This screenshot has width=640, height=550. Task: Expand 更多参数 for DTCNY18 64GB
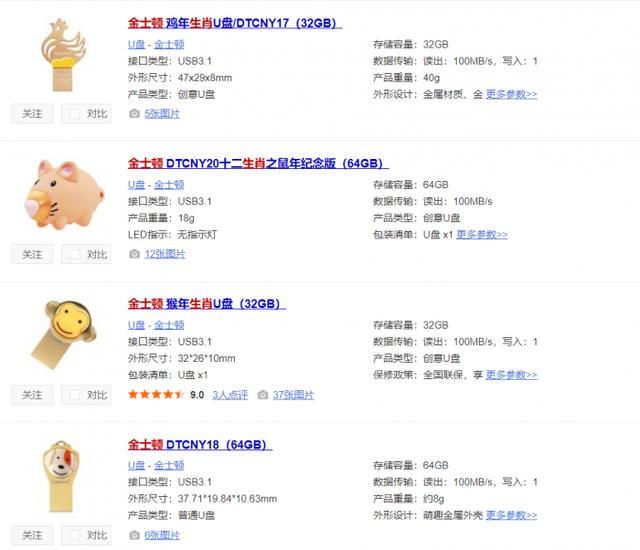(x=511, y=515)
